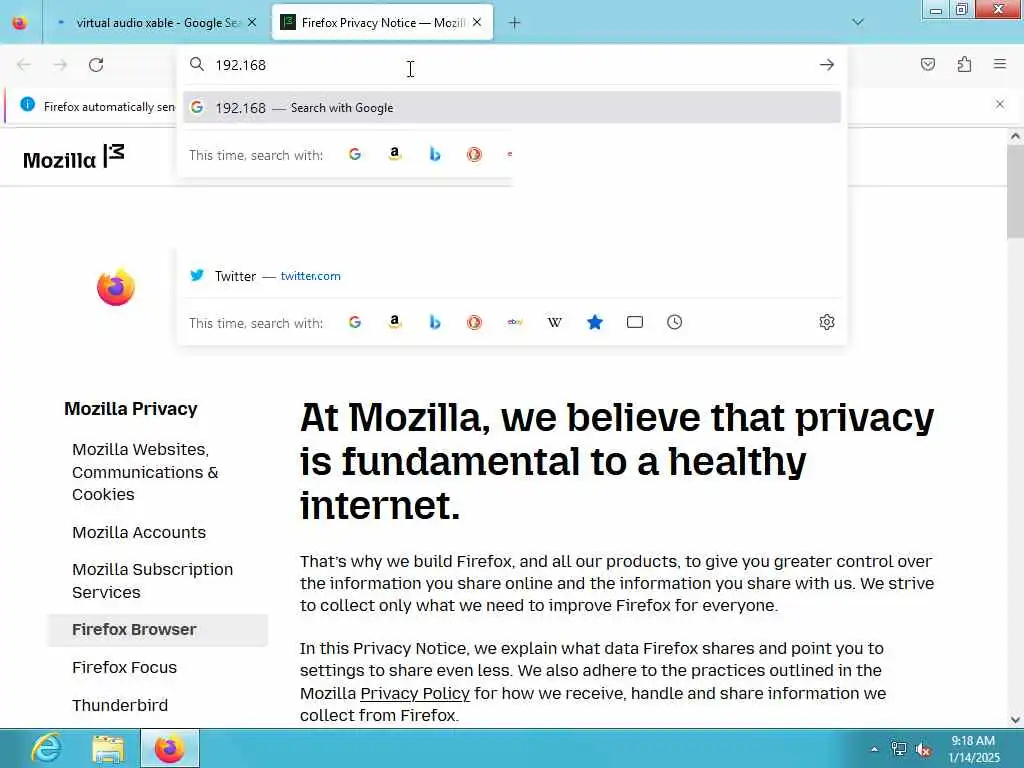Switch to virtual audio xable Google tab
This screenshot has height=768, width=1024.
157,23
